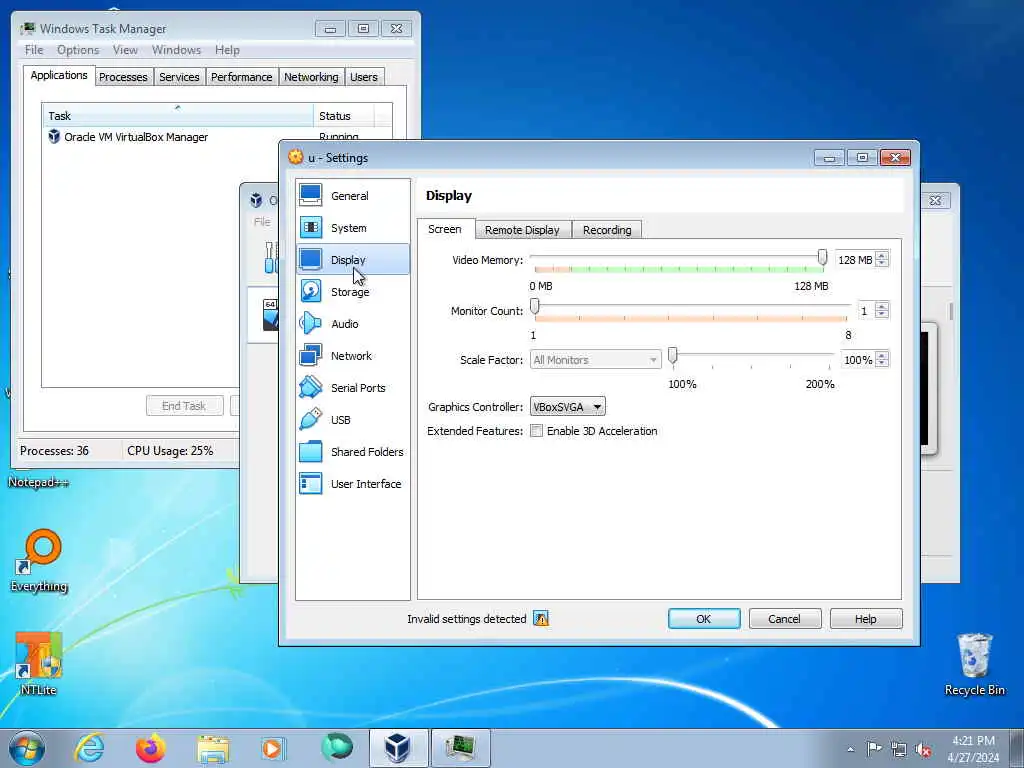The height and width of the screenshot is (768, 1024).
Task: Select the Display category icon
Action: coord(311,259)
